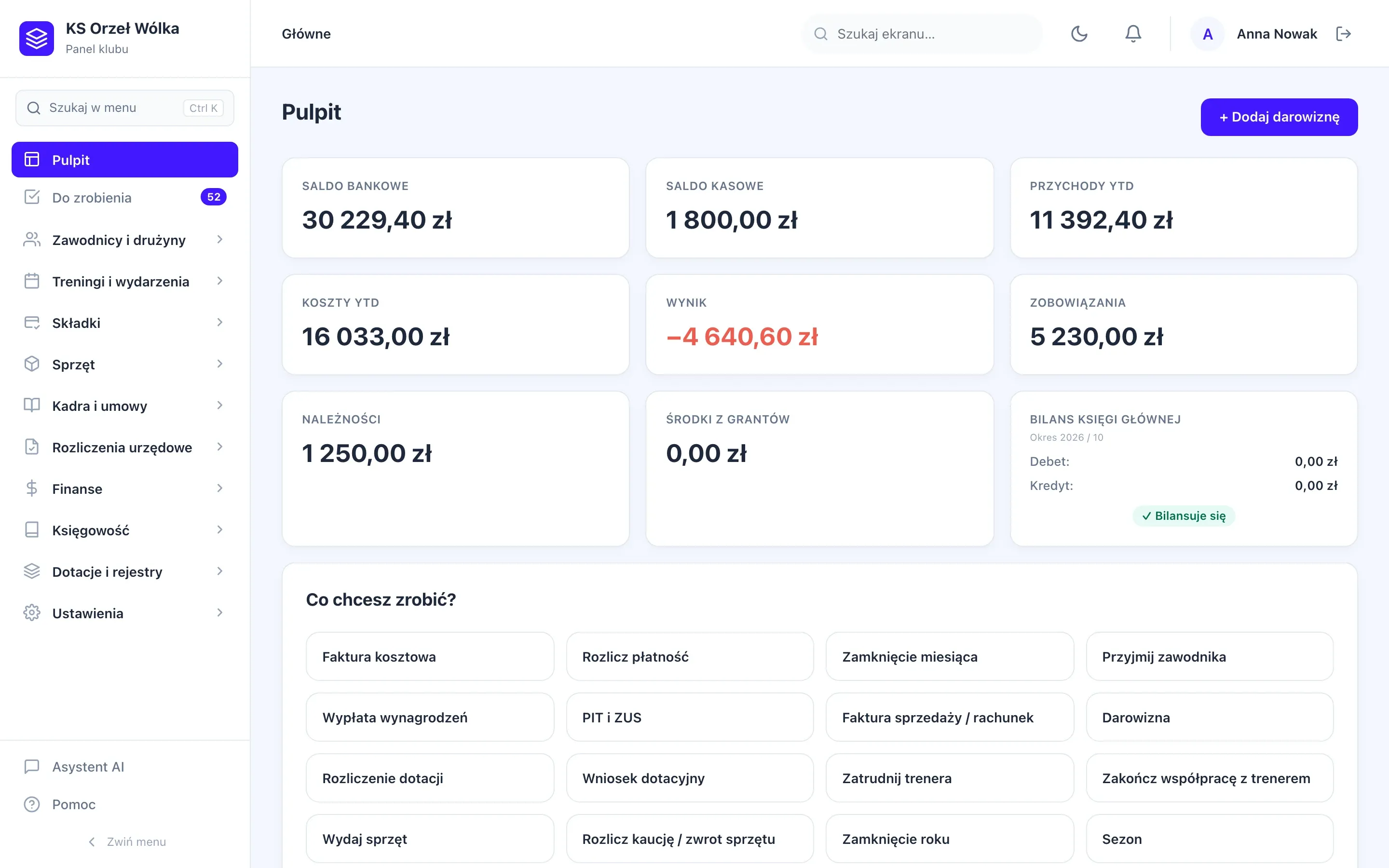Image resolution: width=1389 pixels, height=868 pixels.
Task: Click the Bilansuje się status badge
Action: tap(1184, 515)
